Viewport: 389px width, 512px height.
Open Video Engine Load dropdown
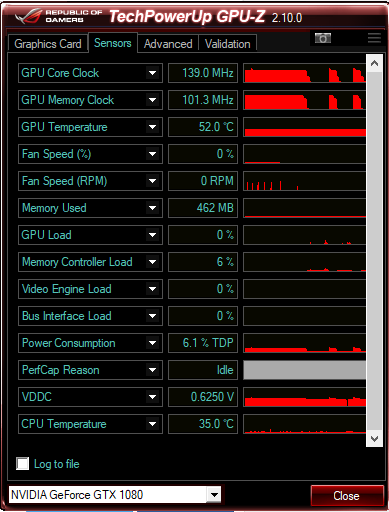153,289
